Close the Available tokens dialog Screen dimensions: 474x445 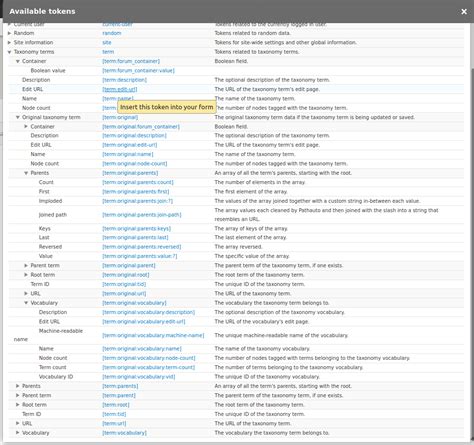coord(464,12)
